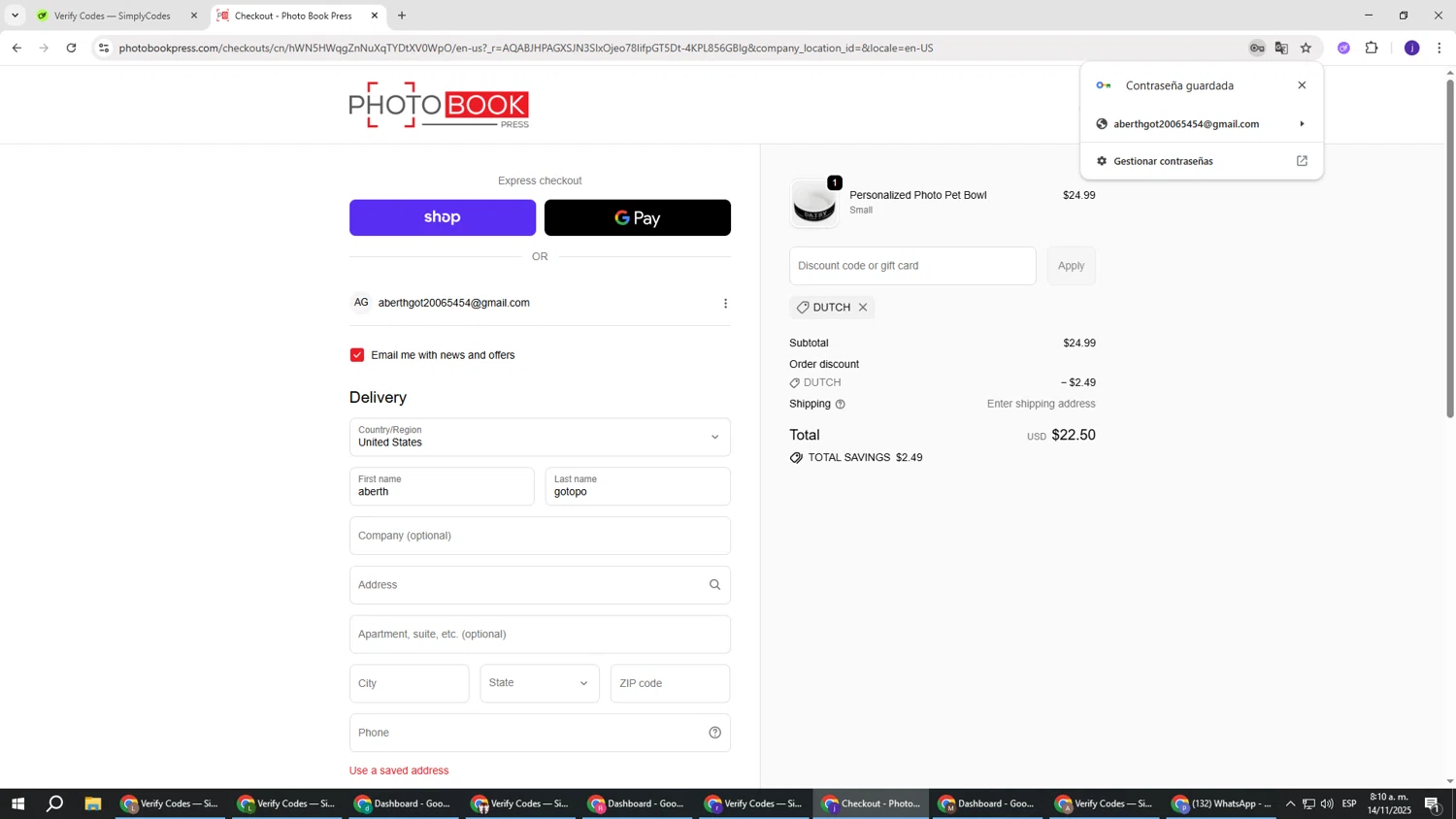Edit the First name field

click(x=442, y=486)
